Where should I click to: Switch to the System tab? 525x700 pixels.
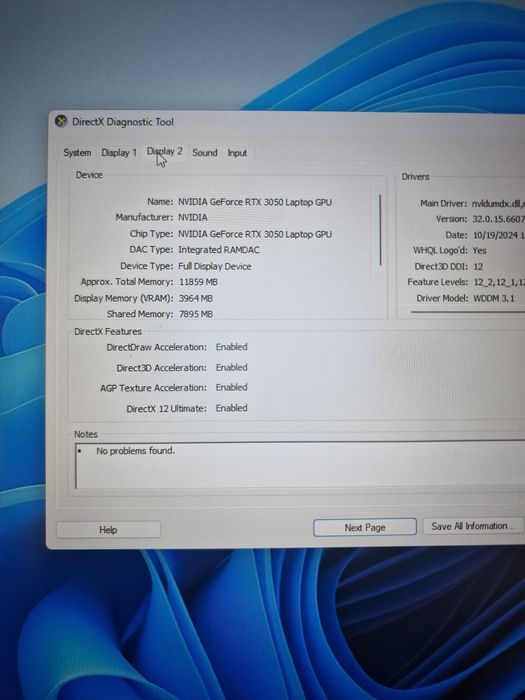tap(77, 153)
